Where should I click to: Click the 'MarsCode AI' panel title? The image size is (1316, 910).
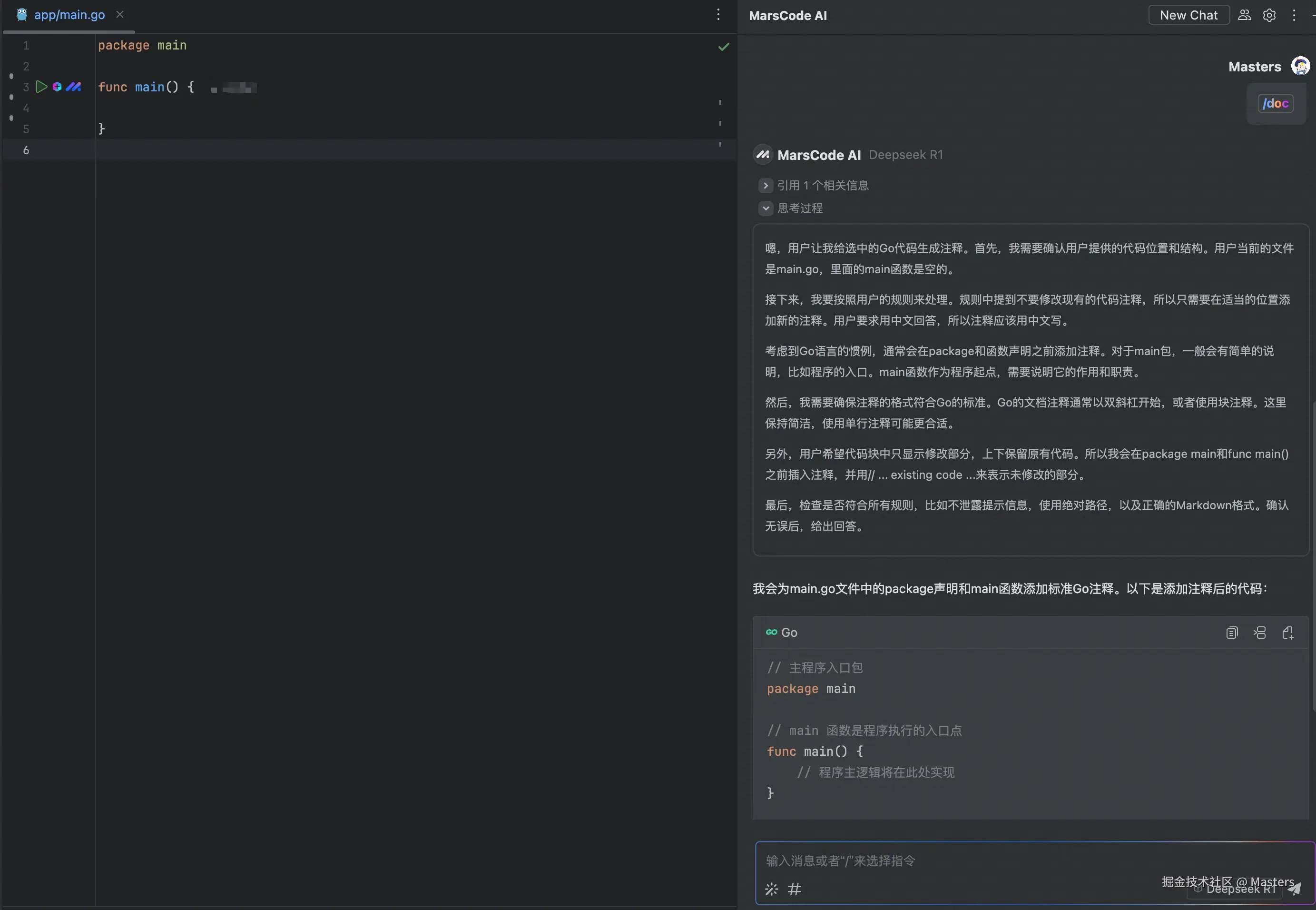pos(787,15)
